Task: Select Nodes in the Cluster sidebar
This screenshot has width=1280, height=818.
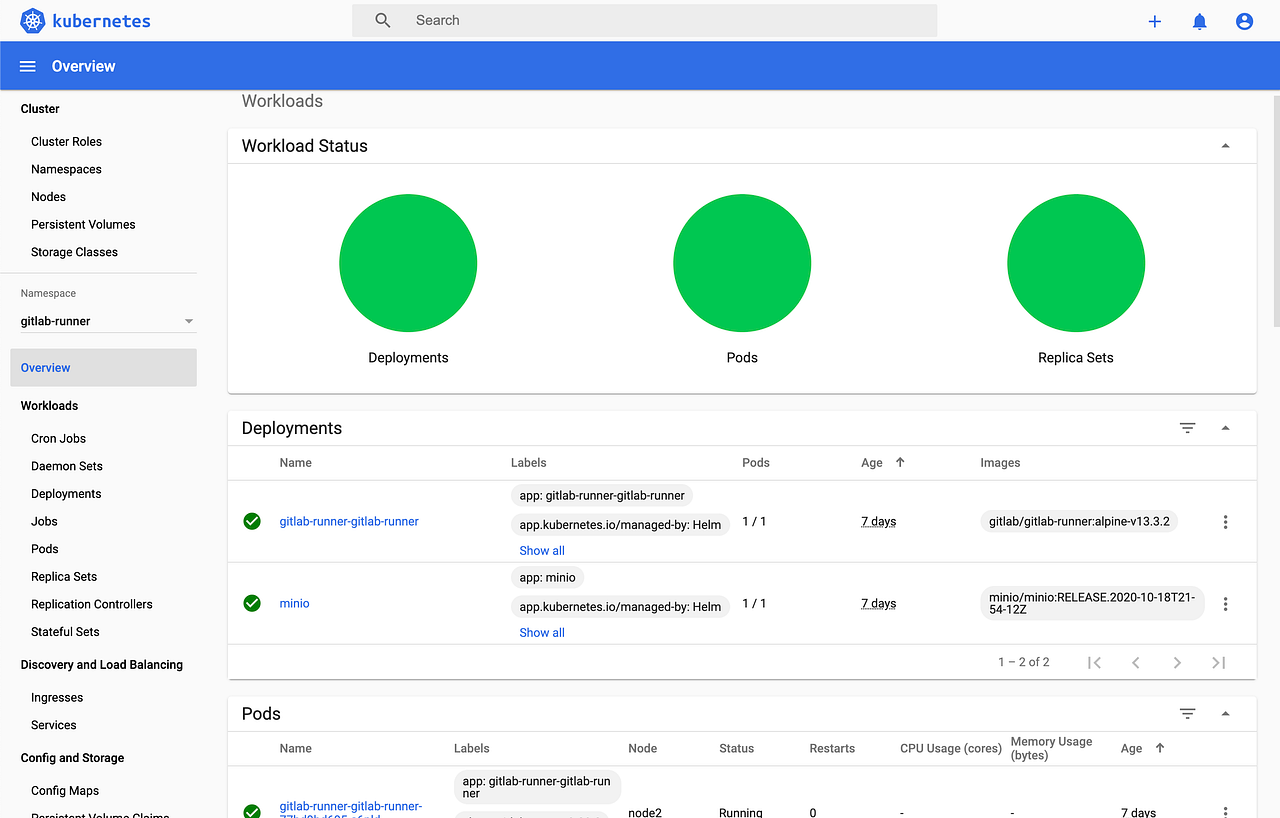Action: point(48,196)
